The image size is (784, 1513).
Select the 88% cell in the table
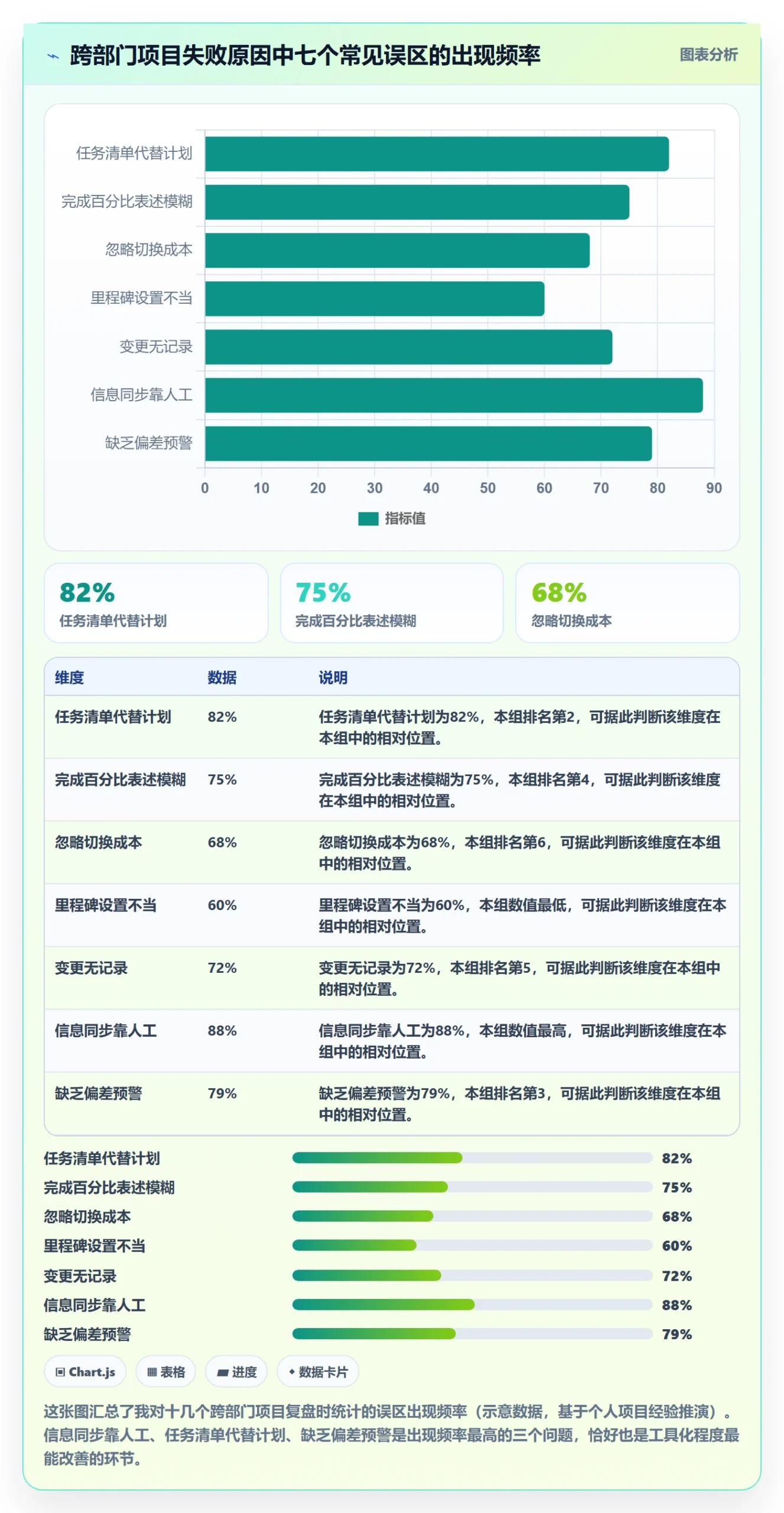222,1030
